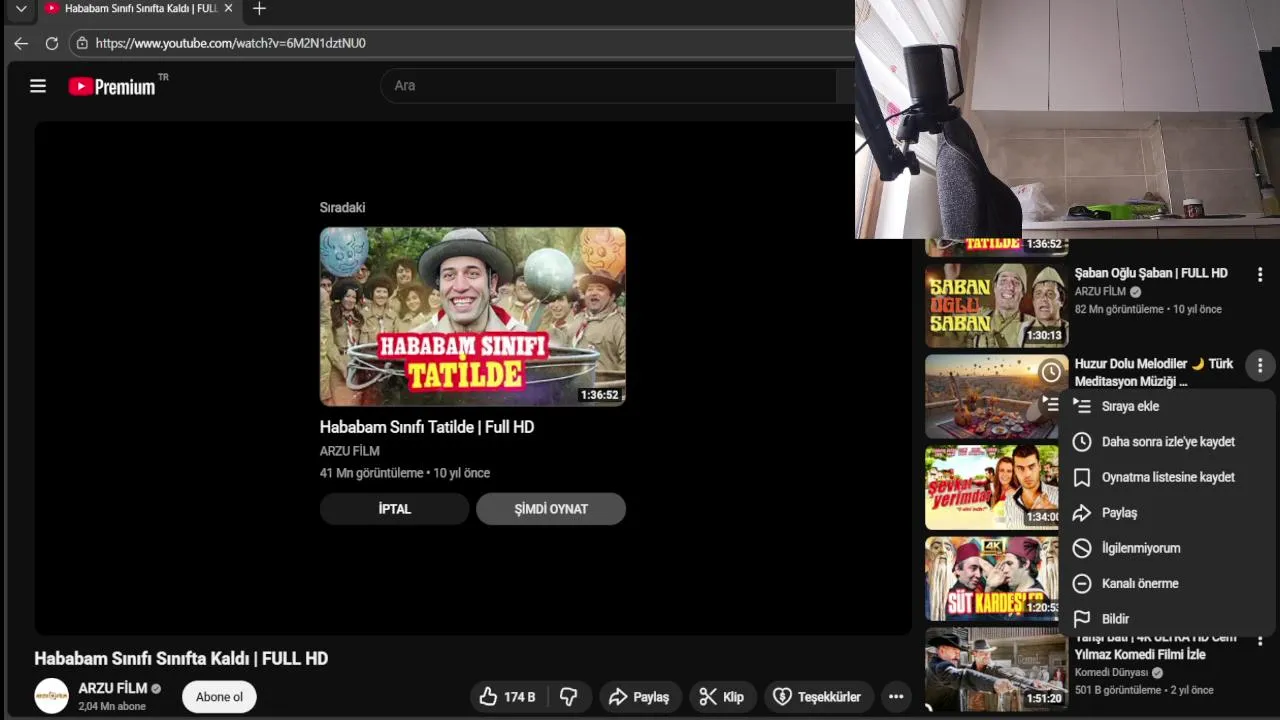Open Şaban Oğlu Şaban | FULL HD title
Viewport: 1280px width, 720px height.
[1151, 273]
